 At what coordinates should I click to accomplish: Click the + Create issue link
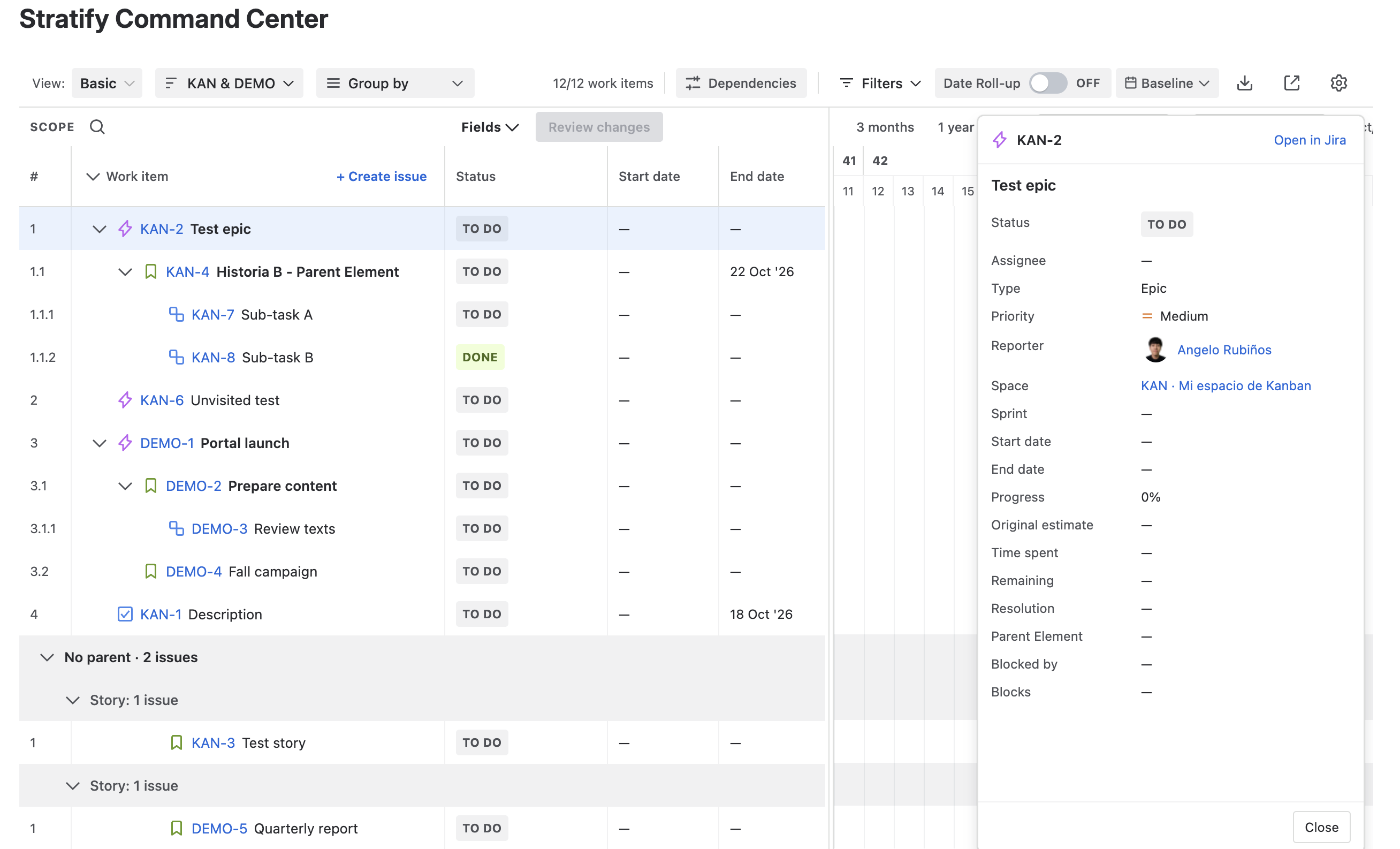[x=381, y=177]
